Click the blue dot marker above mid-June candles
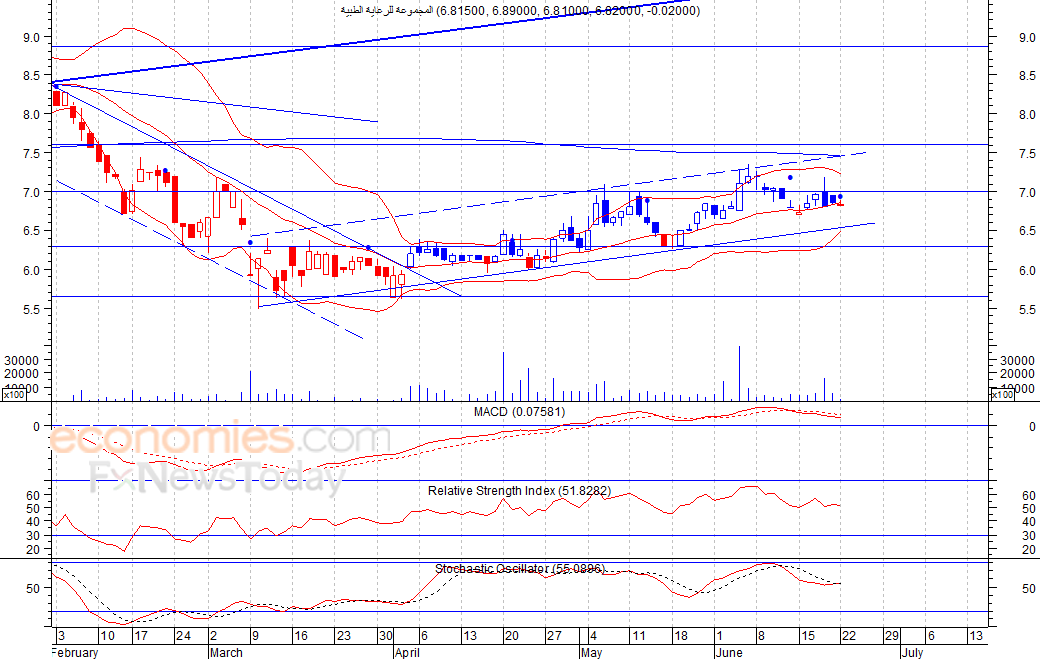The image size is (1040, 659). click(790, 177)
